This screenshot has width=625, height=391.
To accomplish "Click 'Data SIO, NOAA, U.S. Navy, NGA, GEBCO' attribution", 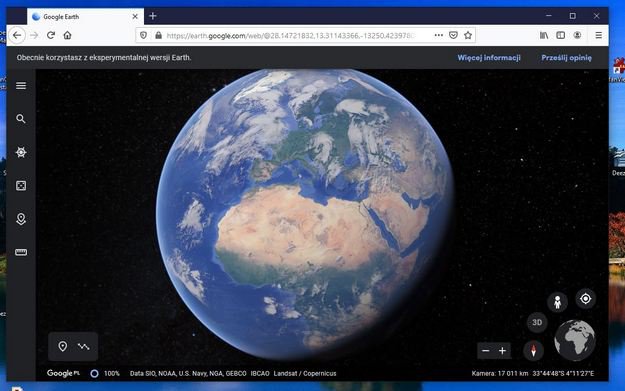I will (188, 373).
